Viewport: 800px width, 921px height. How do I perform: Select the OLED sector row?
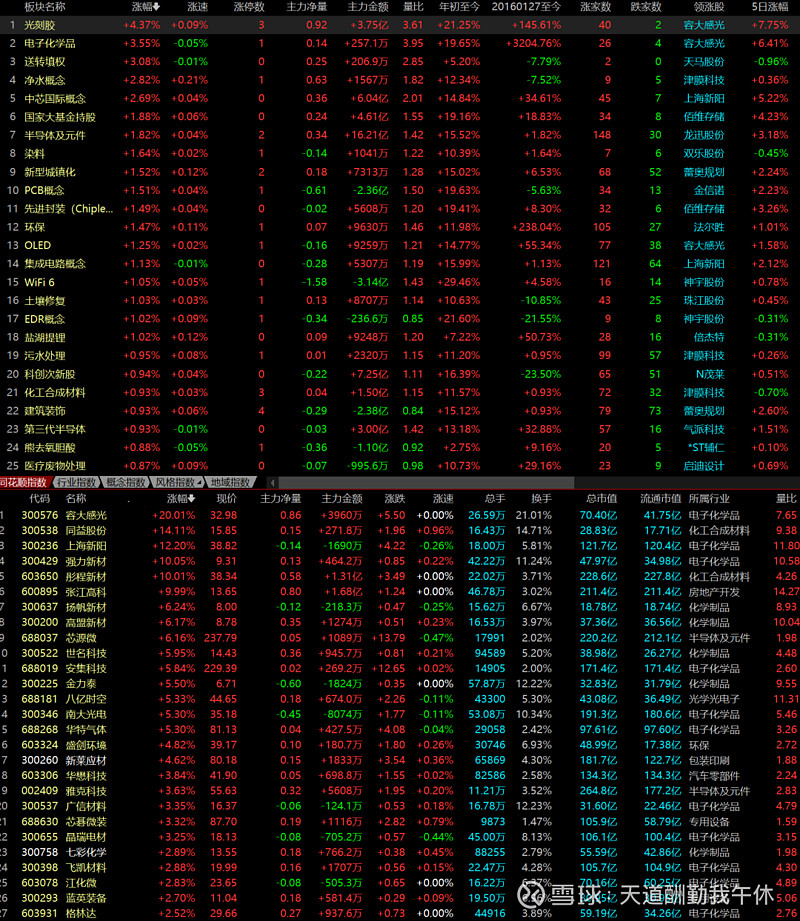pos(400,246)
